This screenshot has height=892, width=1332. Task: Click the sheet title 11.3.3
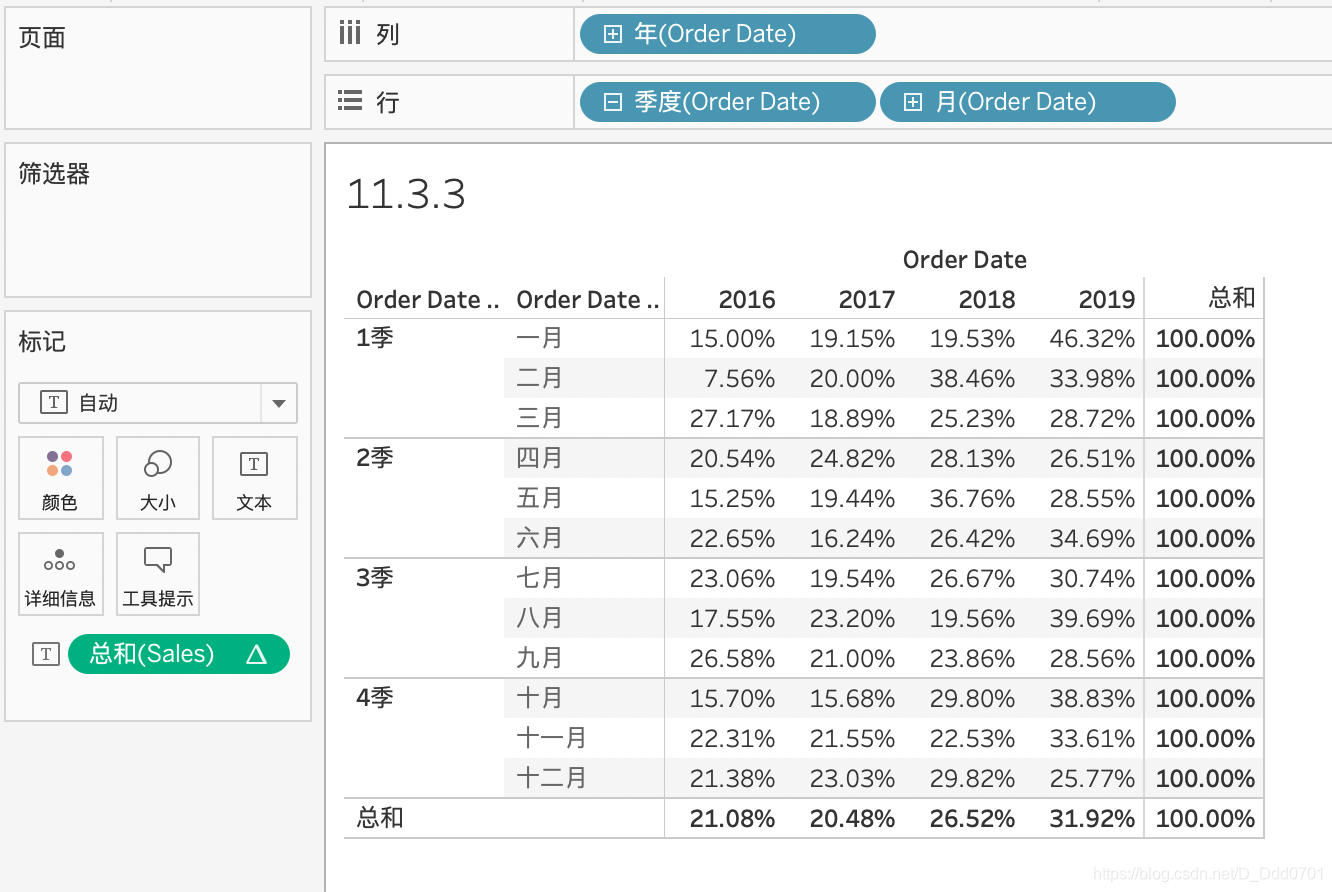click(x=406, y=194)
